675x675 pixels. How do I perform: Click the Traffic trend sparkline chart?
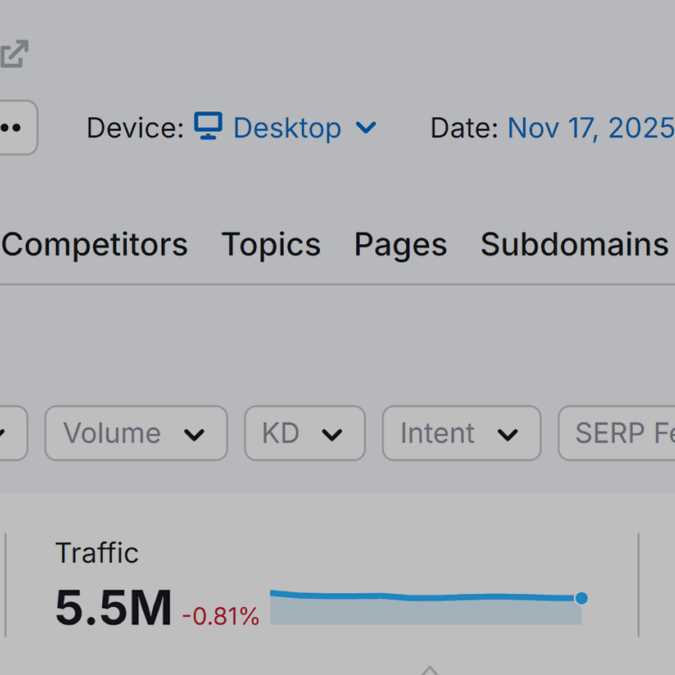(425, 607)
